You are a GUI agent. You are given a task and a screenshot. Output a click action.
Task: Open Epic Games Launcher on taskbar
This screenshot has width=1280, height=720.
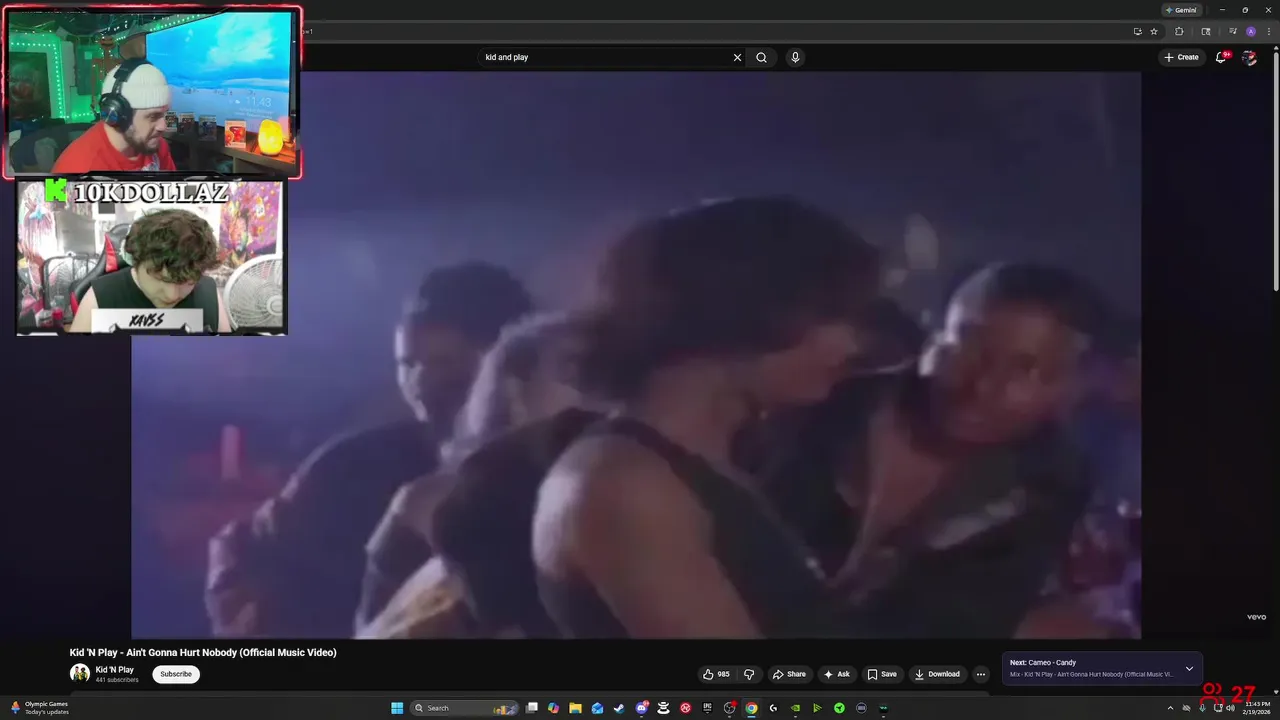[707, 708]
